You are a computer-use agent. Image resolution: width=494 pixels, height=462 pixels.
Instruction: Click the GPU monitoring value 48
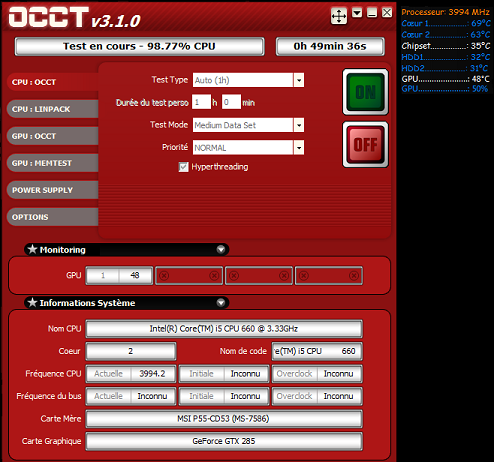click(x=135, y=275)
